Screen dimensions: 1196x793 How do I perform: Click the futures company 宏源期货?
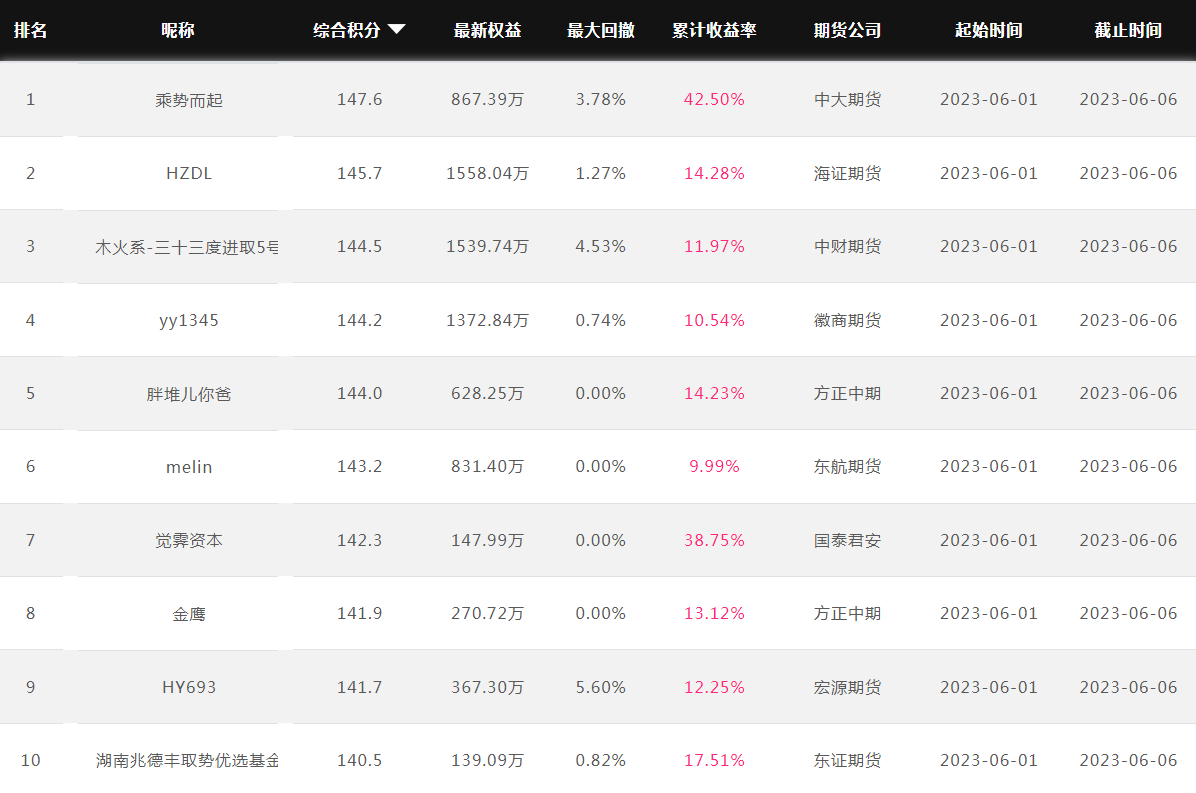point(847,688)
